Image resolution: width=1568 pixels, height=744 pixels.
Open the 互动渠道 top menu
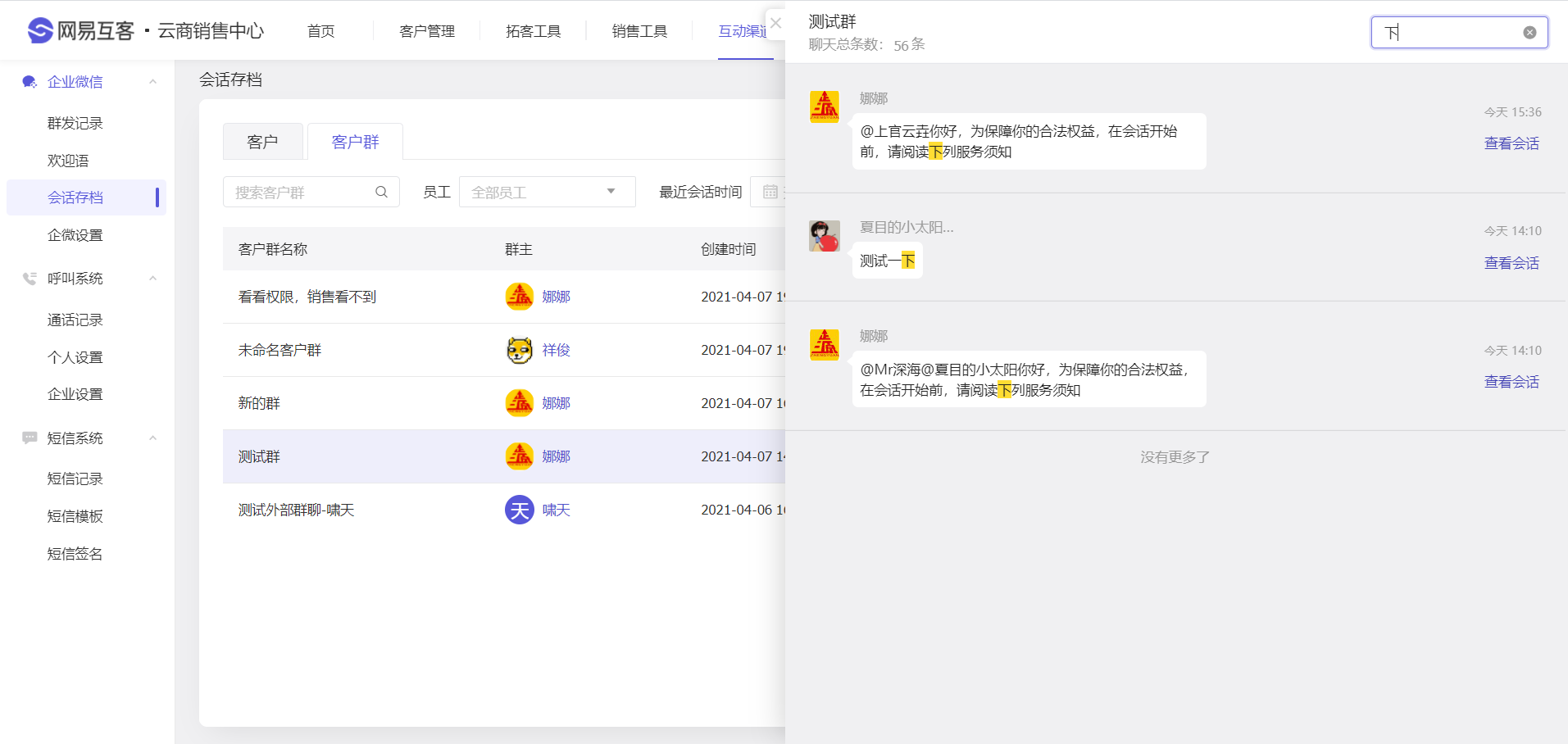tap(744, 31)
